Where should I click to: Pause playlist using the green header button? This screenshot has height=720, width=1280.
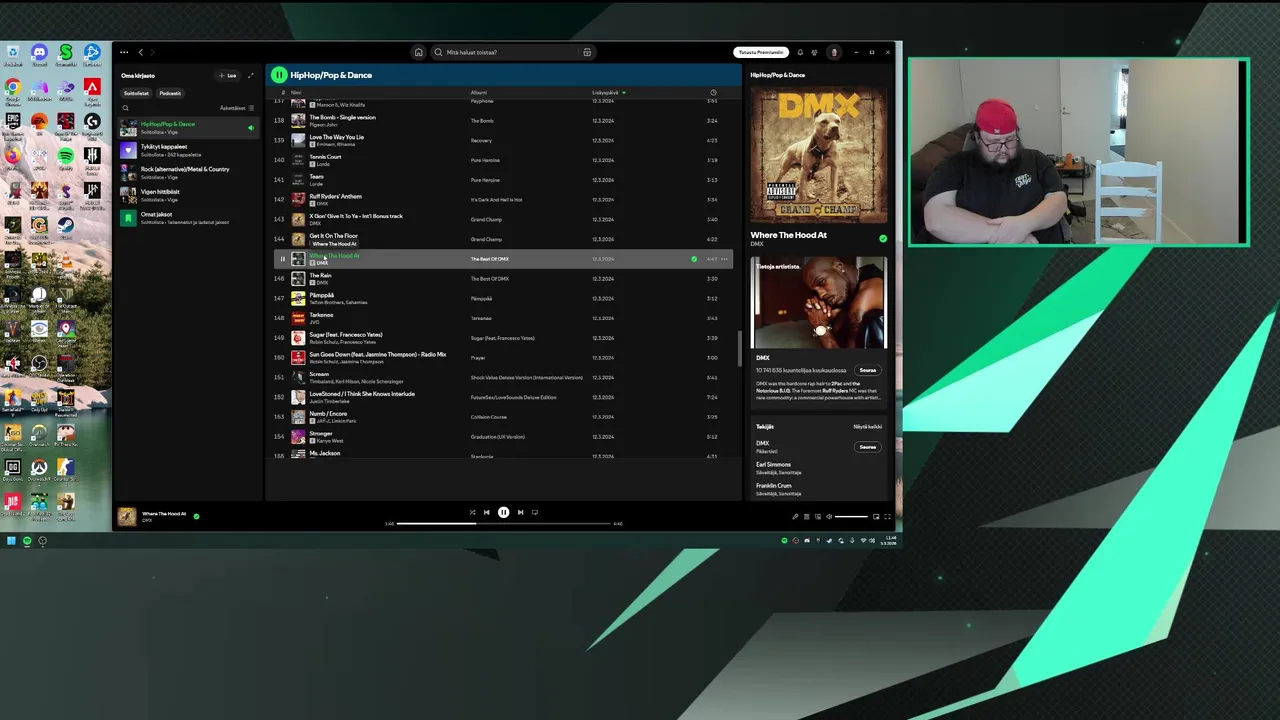[x=279, y=75]
